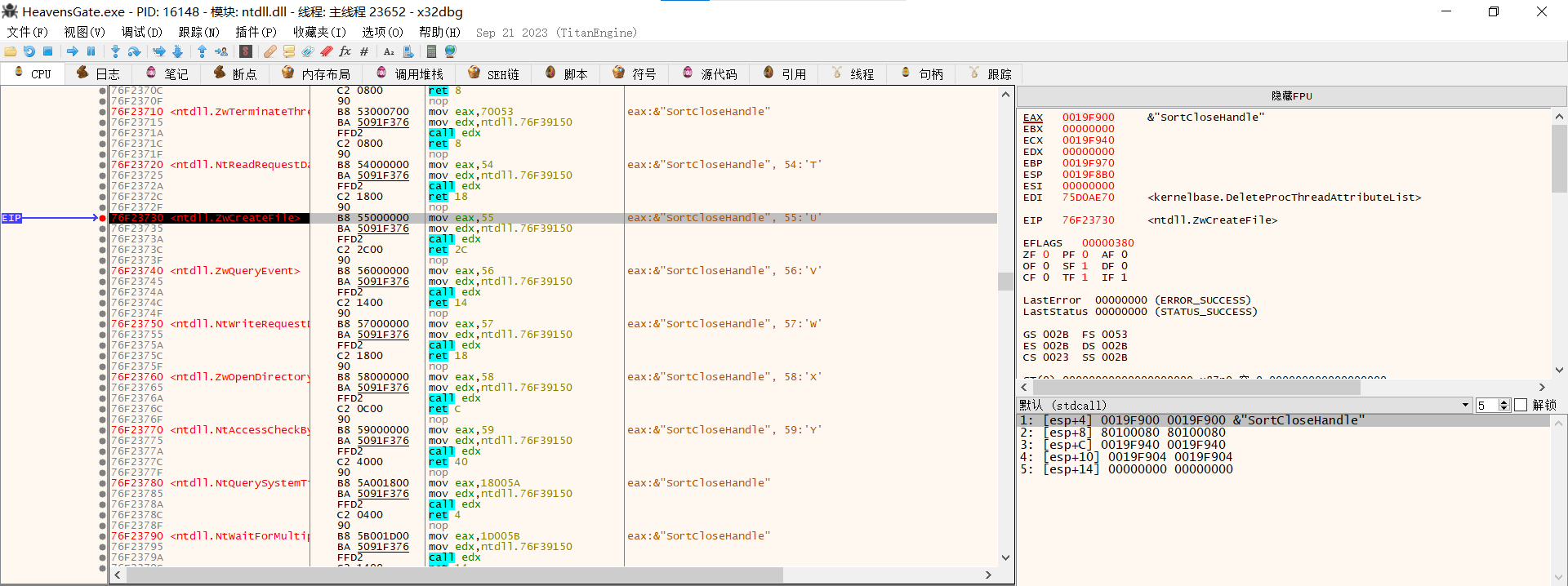
Task: Run the program with the arrow icon
Action: pyautogui.click(x=73, y=51)
